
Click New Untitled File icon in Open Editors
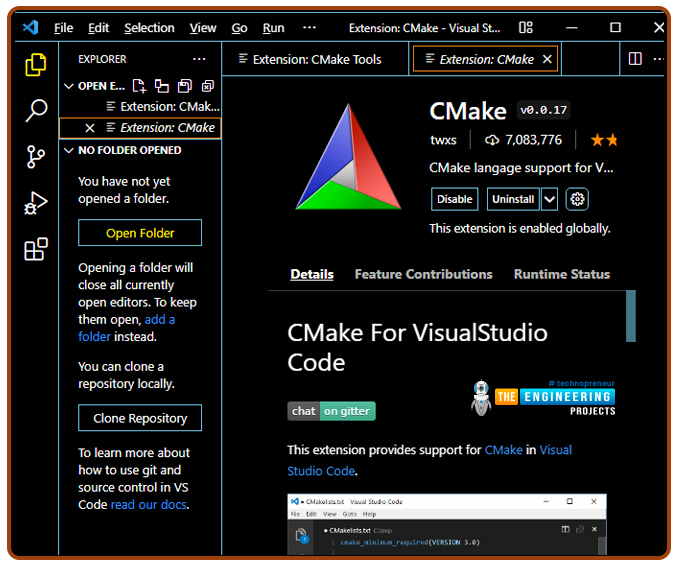(139, 86)
